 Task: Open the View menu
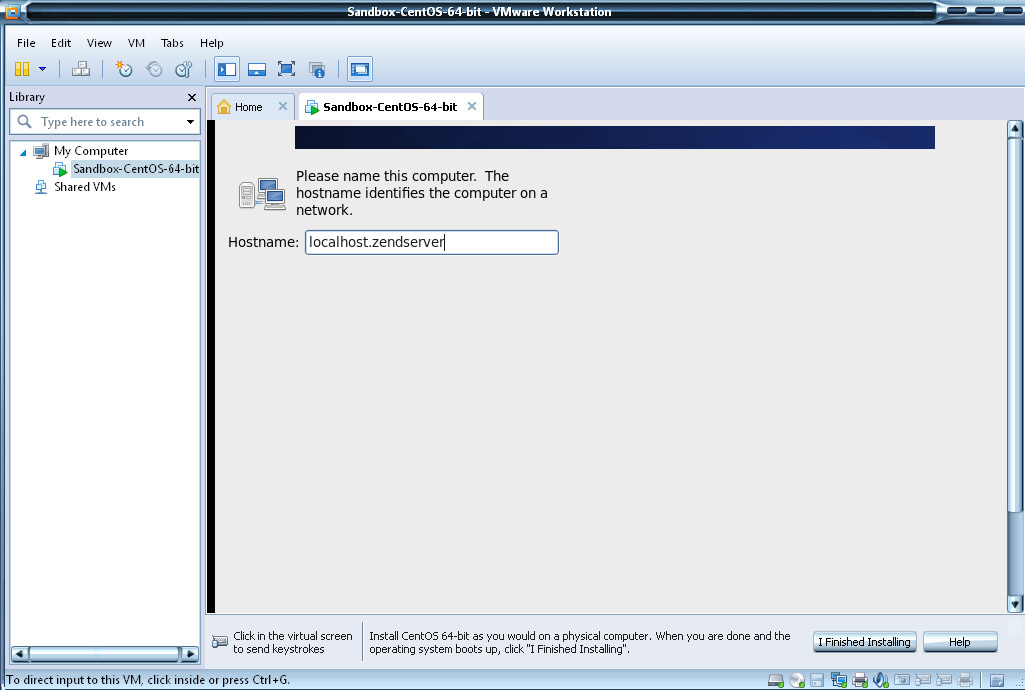99,42
